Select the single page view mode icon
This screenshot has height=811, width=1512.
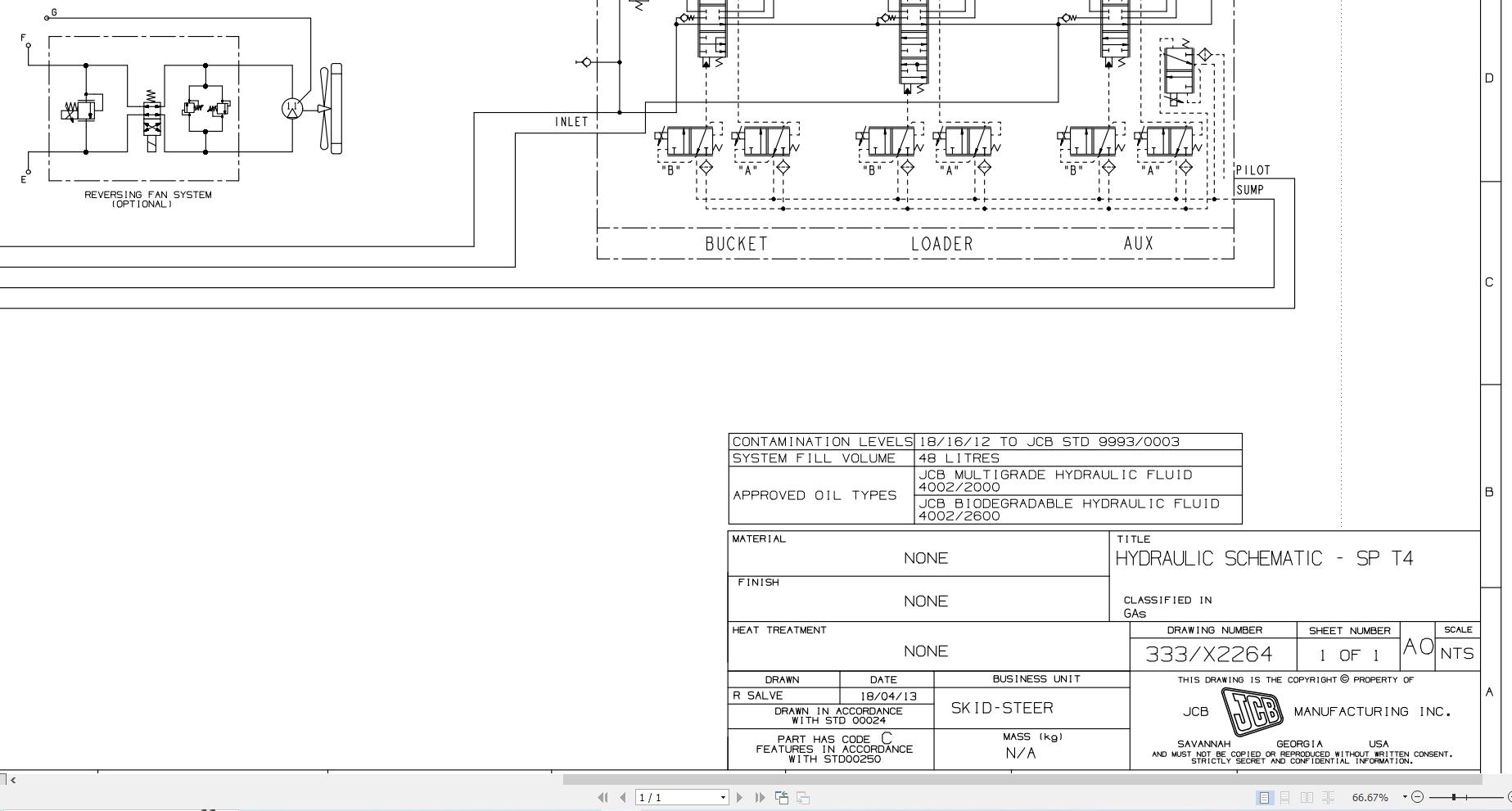point(1265,797)
